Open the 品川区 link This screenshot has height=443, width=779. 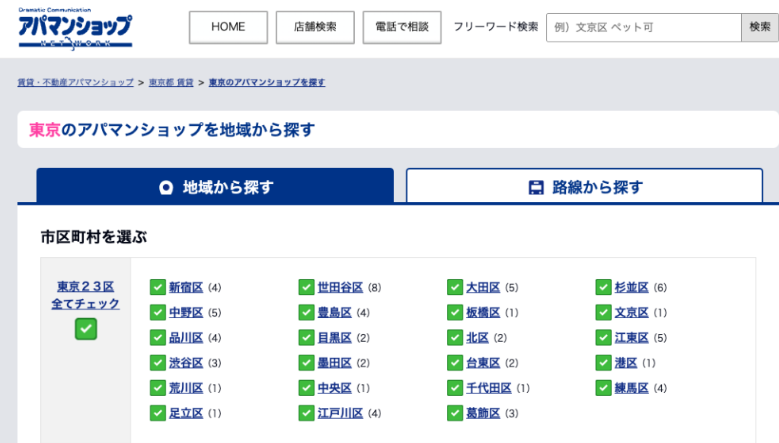186,338
